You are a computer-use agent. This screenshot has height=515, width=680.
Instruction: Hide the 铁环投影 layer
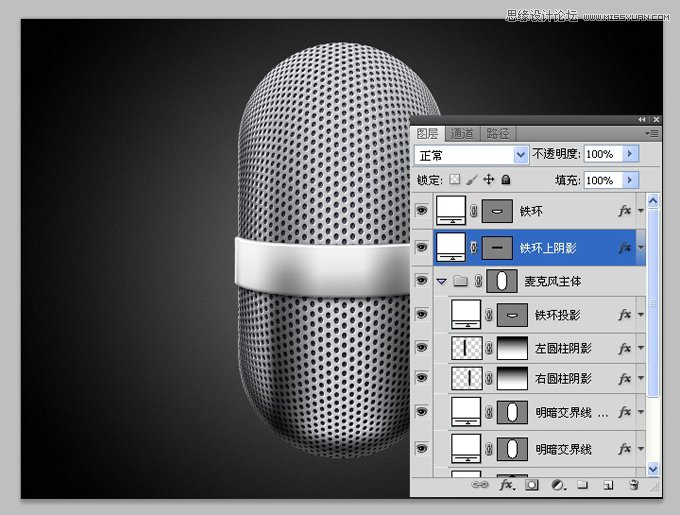click(x=422, y=314)
